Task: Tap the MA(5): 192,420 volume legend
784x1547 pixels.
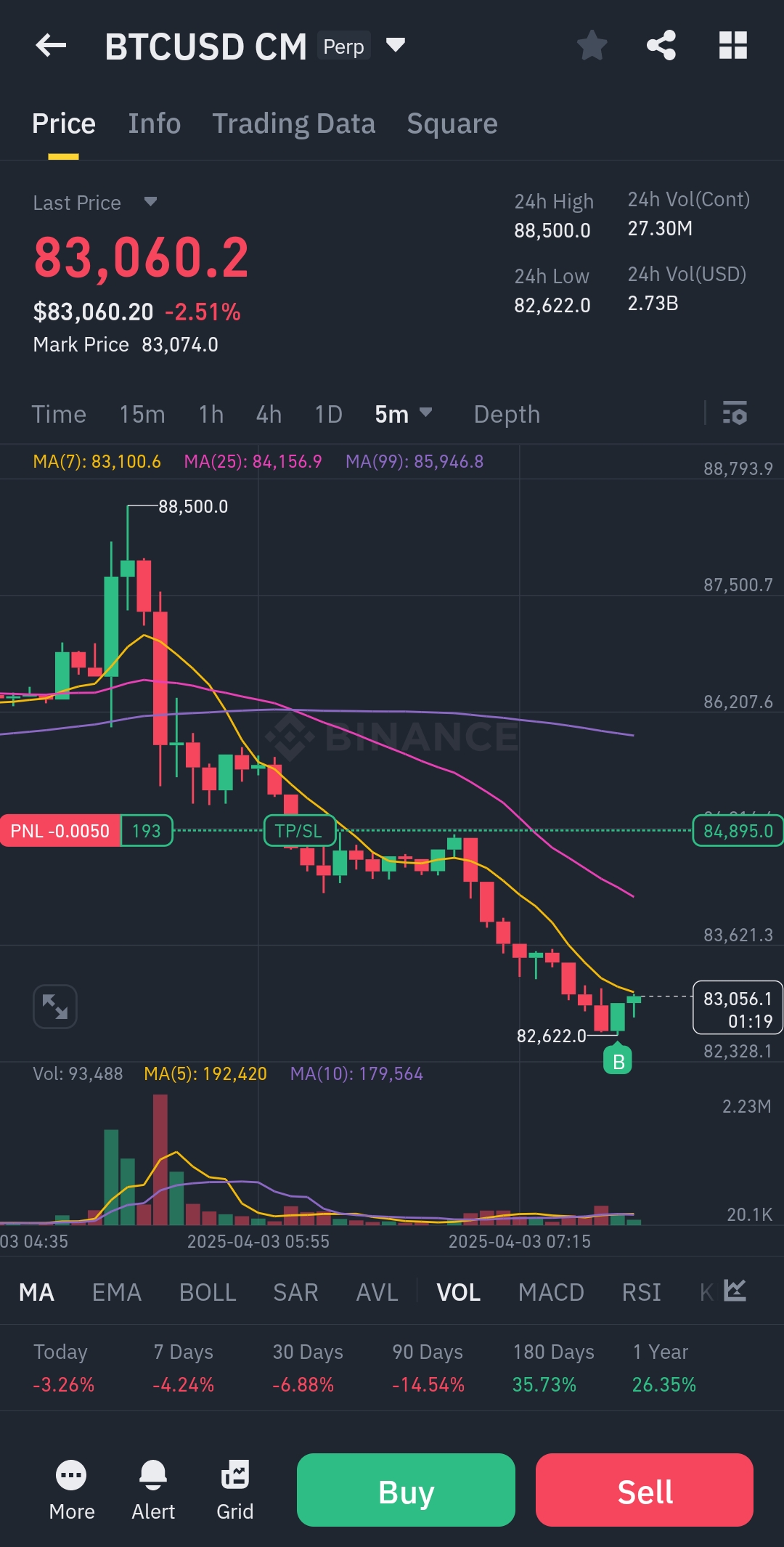Action: (x=205, y=1073)
